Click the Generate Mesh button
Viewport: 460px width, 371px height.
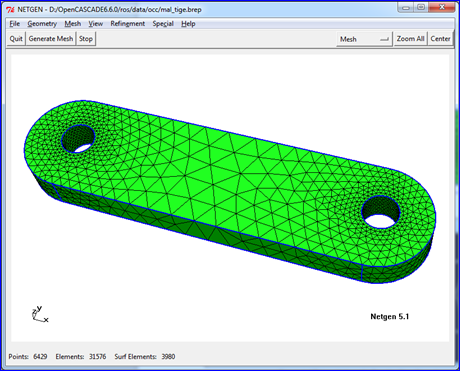pyautogui.click(x=51, y=39)
